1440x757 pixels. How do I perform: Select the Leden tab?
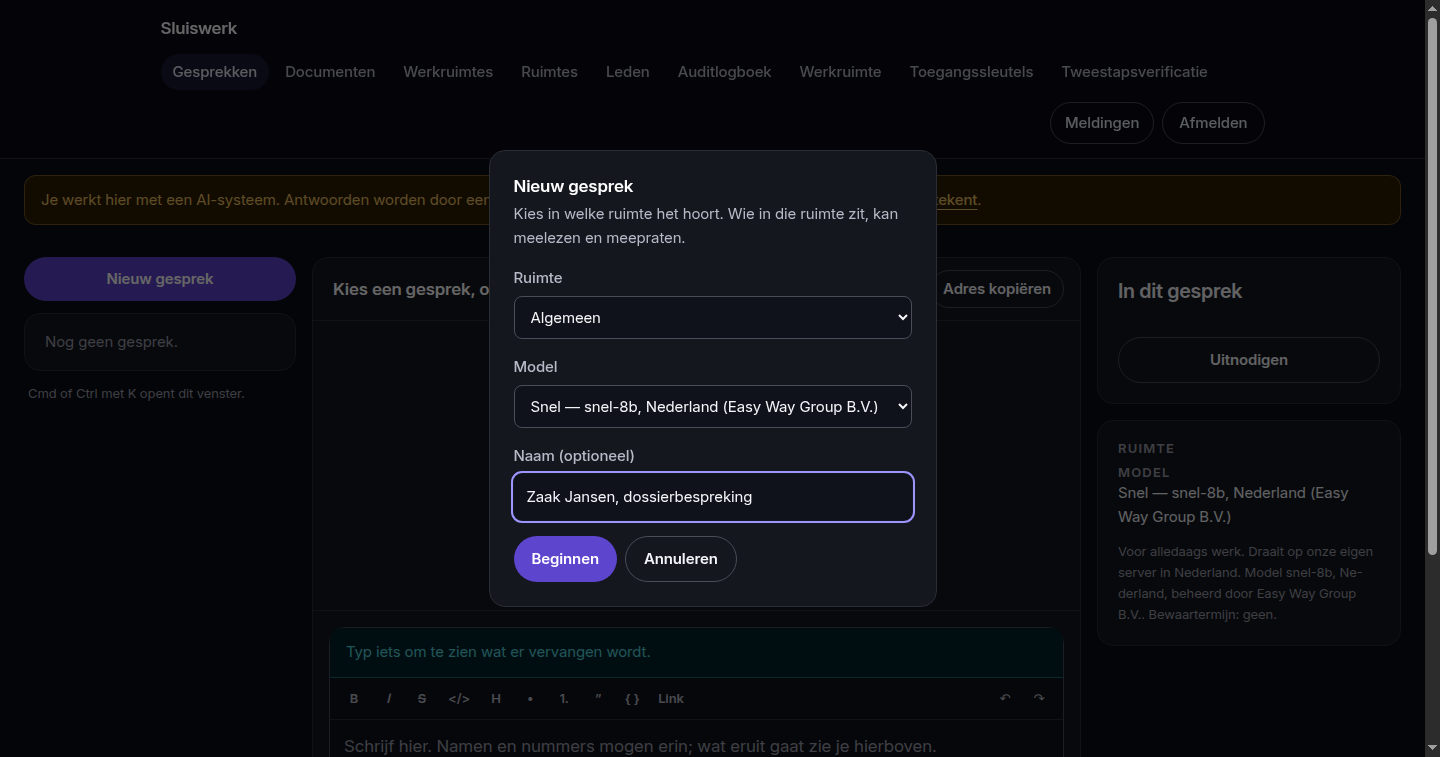click(x=628, y=72)
